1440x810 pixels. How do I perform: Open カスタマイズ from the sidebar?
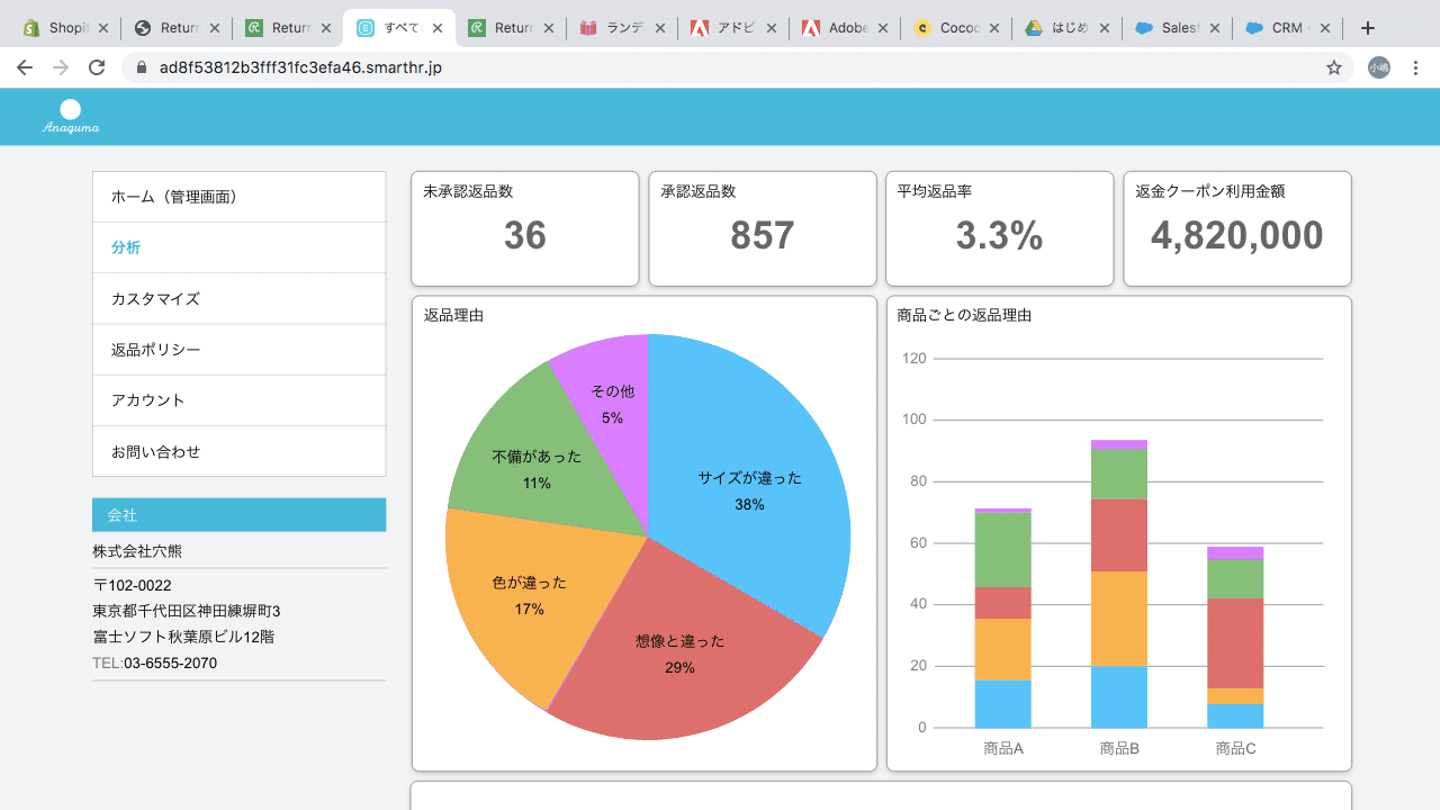tap(239, 299)
